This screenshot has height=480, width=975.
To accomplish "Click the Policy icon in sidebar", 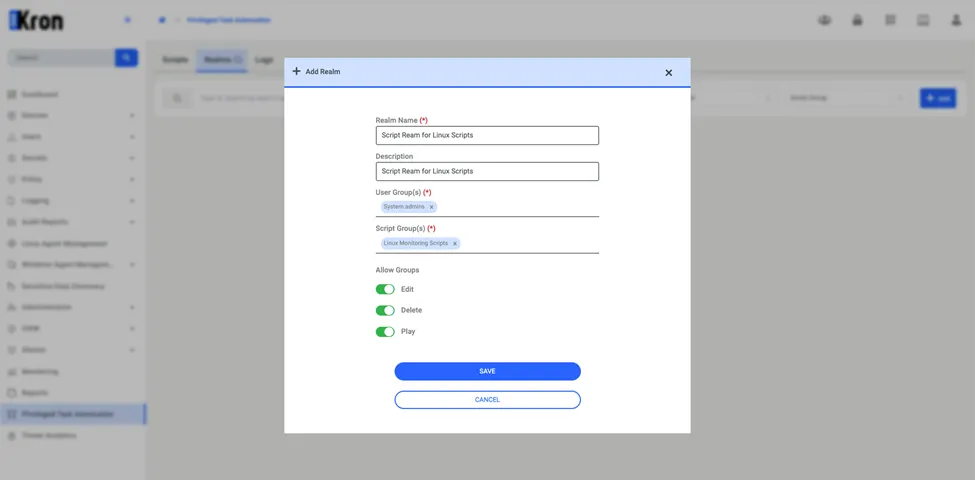I will 11,180.
